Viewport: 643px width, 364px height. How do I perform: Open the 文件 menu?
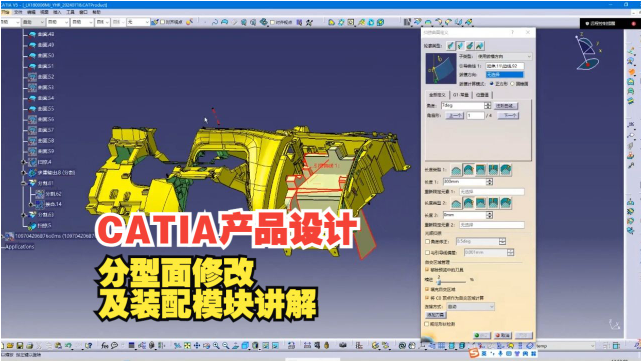pyautogui.click(x=18, y=12)
